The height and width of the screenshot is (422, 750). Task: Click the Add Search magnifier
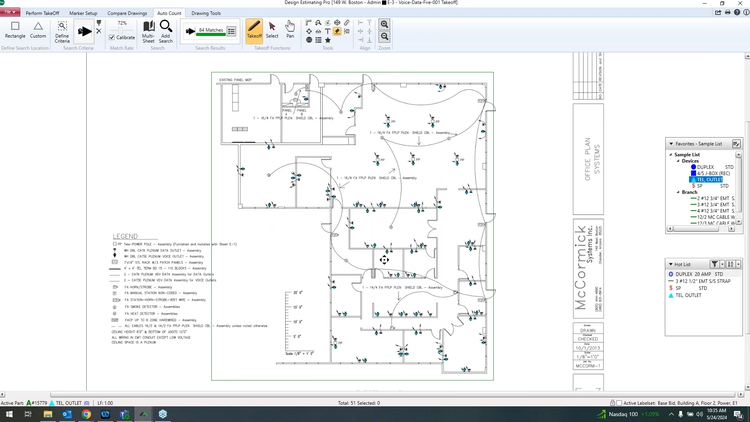166,31
